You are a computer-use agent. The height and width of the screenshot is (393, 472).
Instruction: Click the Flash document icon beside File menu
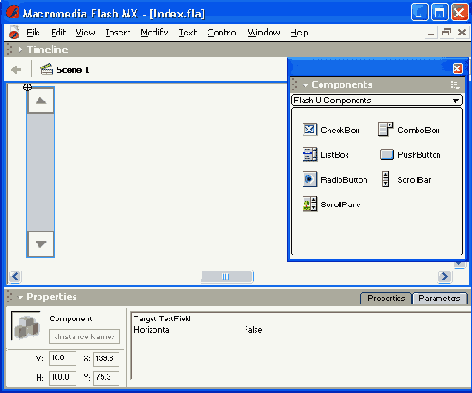pos(14,32)
